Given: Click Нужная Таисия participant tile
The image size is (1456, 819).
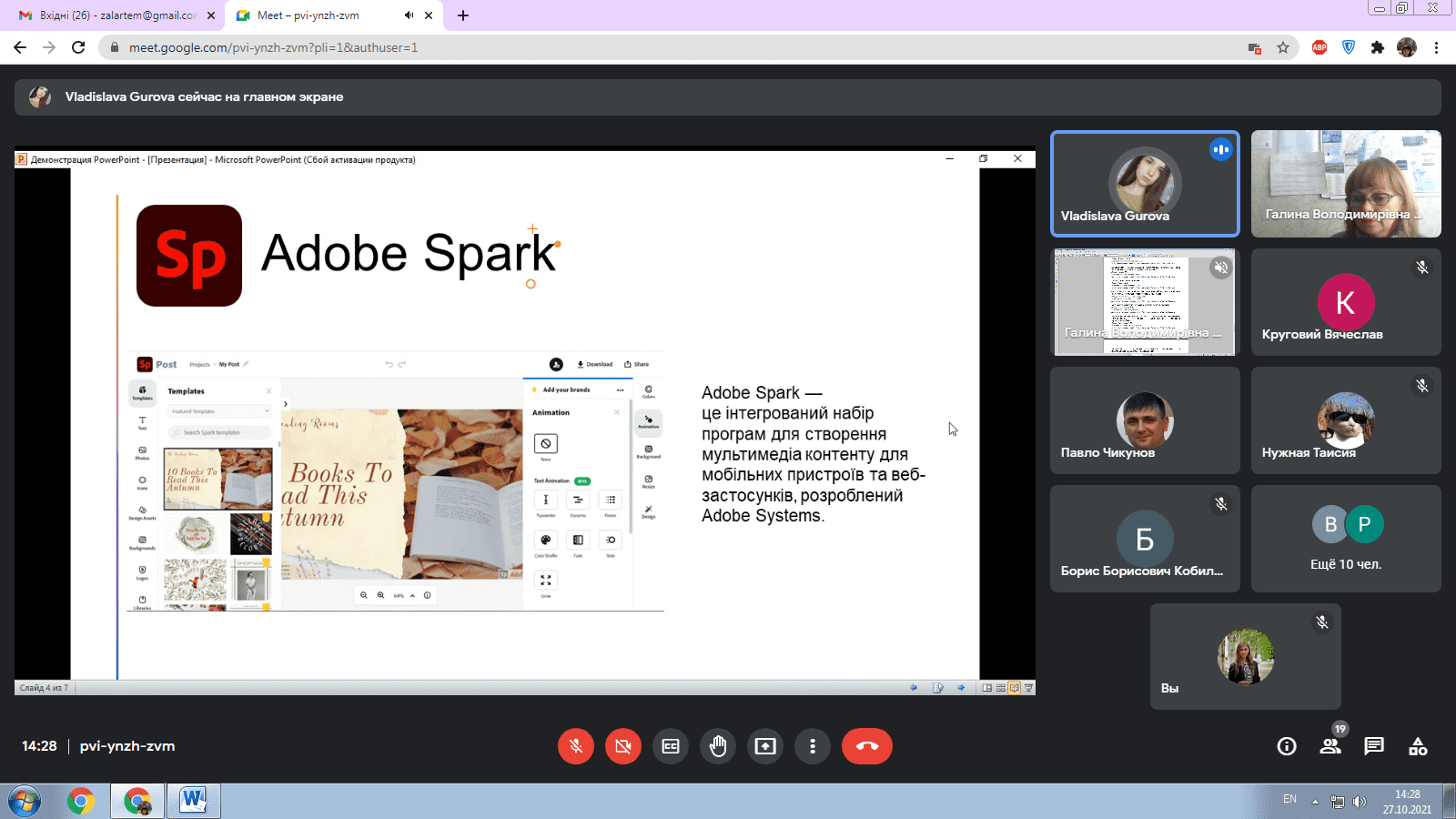Looking at the screenshot, I should click(x=1346, y=420).
